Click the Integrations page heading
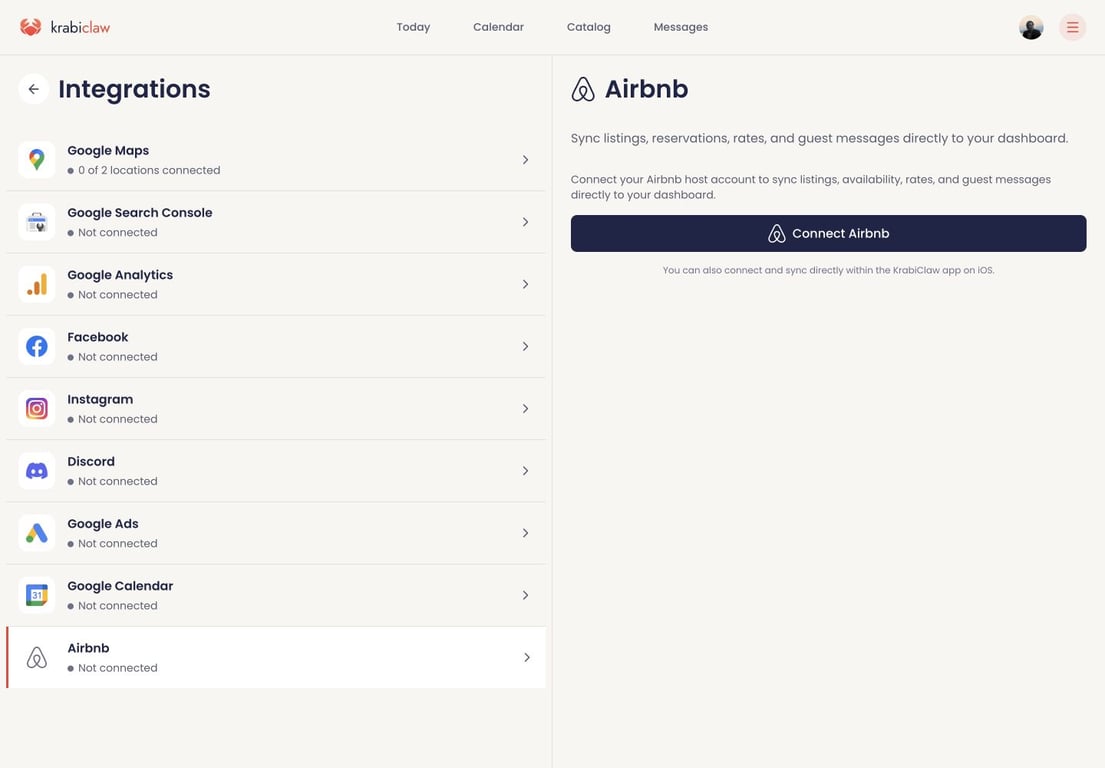This screenshot has width=1105, height=768. coord(134,89)
